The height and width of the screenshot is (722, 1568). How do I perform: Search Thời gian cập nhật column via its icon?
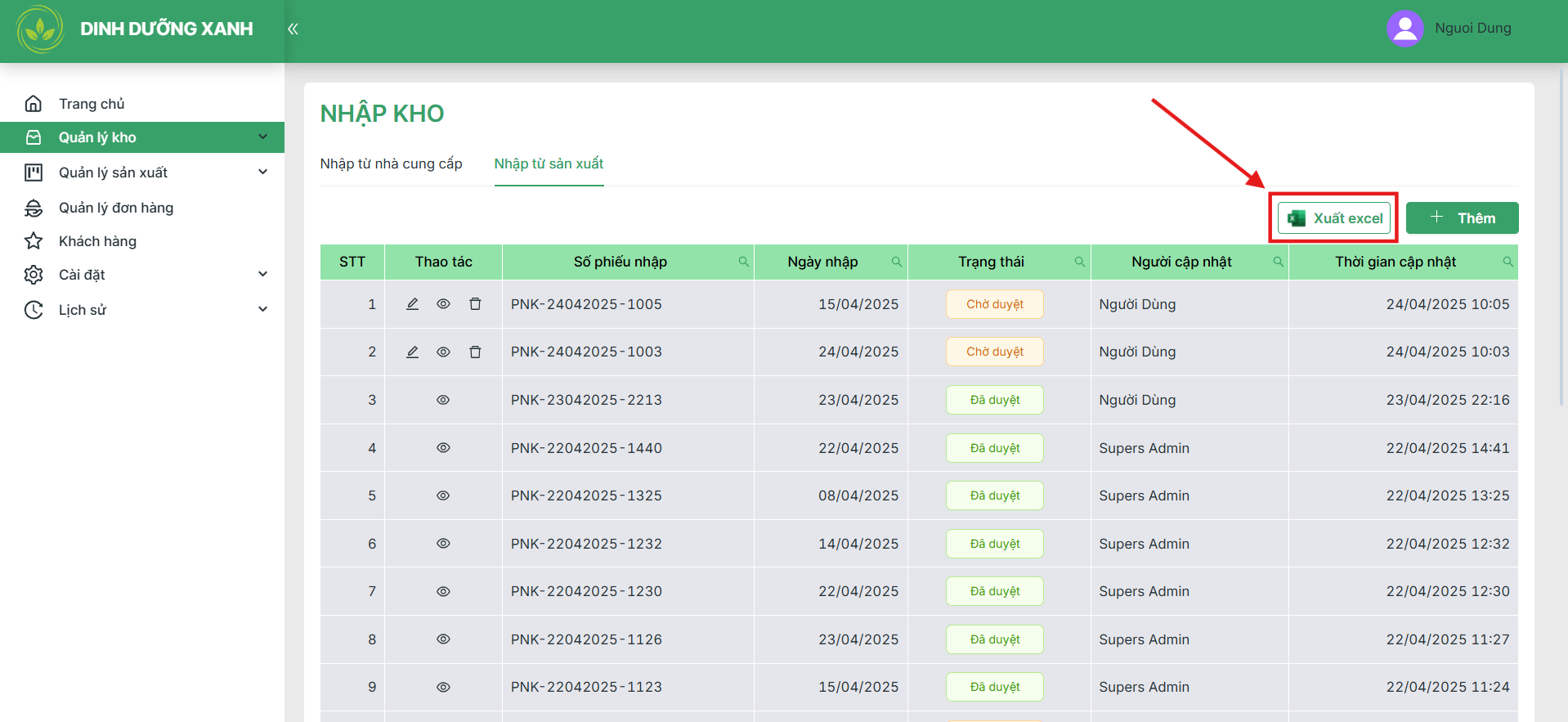click(x=1508, y=262)
